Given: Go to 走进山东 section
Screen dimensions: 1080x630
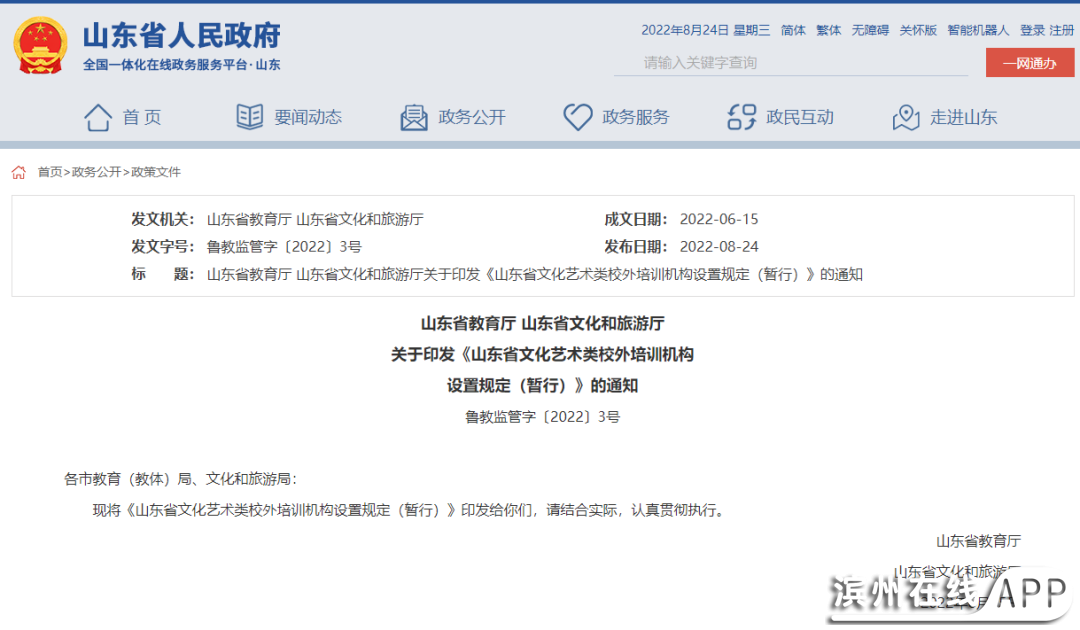Looking at the screenshot, I should (964, 117).
